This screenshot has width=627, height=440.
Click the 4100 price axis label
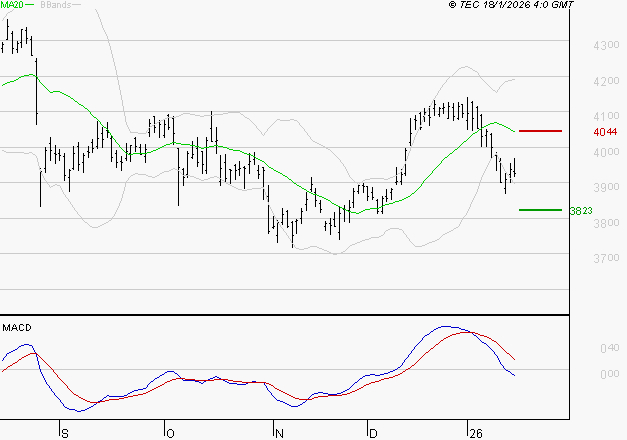(606, 116)
